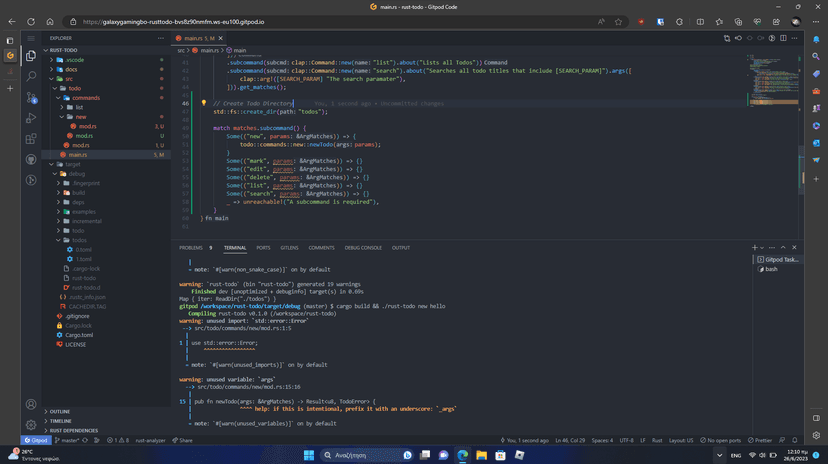
Task: Open the Accounts icon in activity bar
Action: pyautogui.click(x=31, y=405)
